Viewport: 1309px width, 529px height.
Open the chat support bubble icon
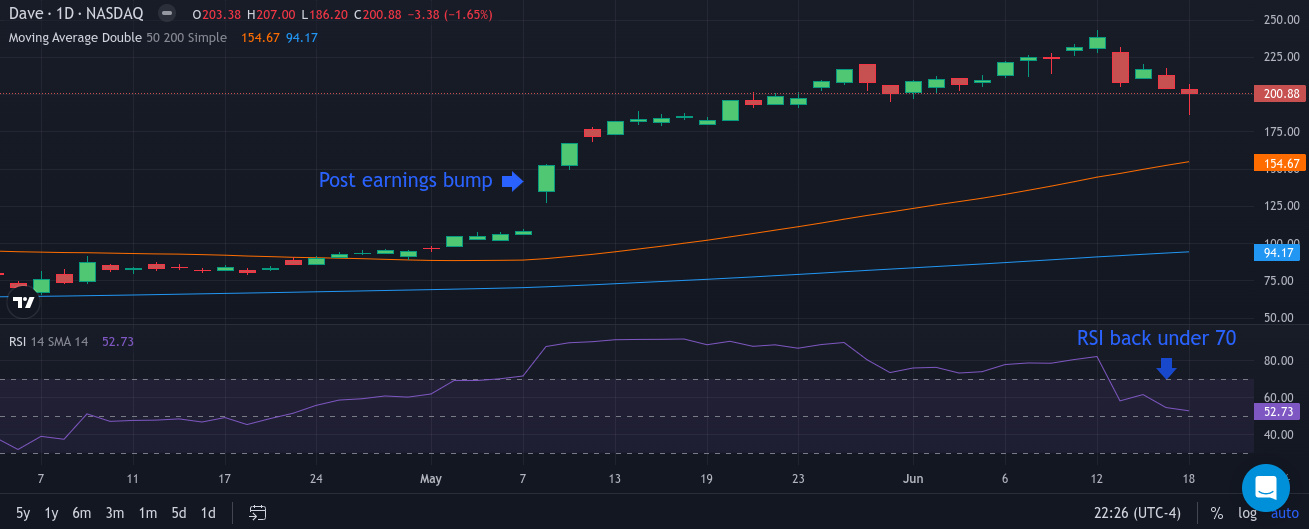click(x=1266, y=488)
